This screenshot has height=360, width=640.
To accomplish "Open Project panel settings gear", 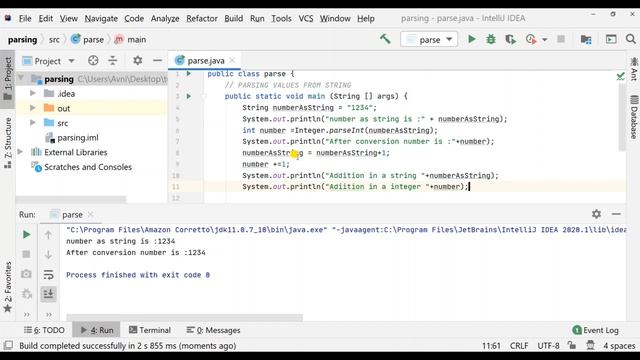I will [138, 61].
